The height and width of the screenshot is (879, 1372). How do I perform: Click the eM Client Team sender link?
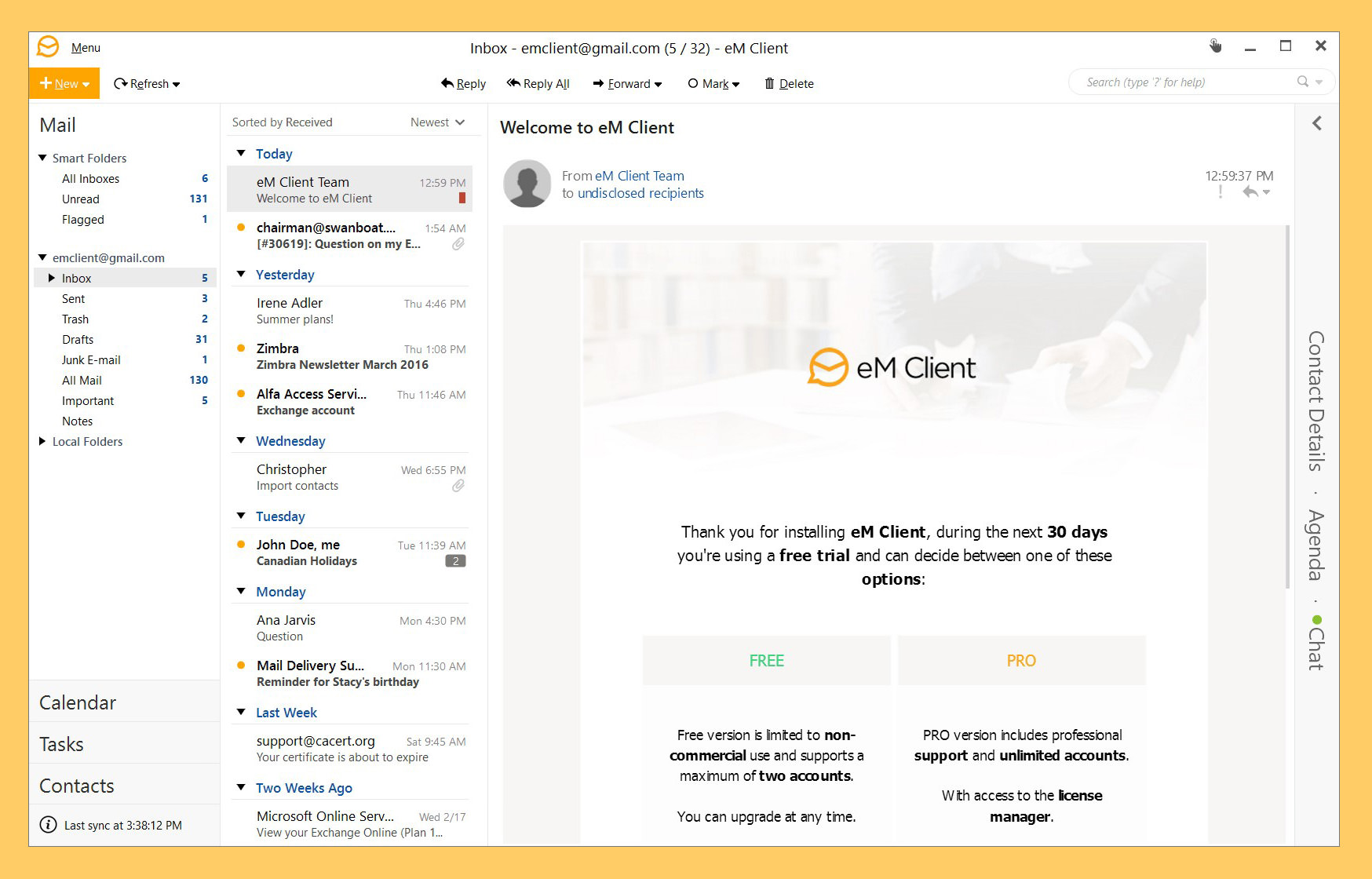(x=639, y=176)
